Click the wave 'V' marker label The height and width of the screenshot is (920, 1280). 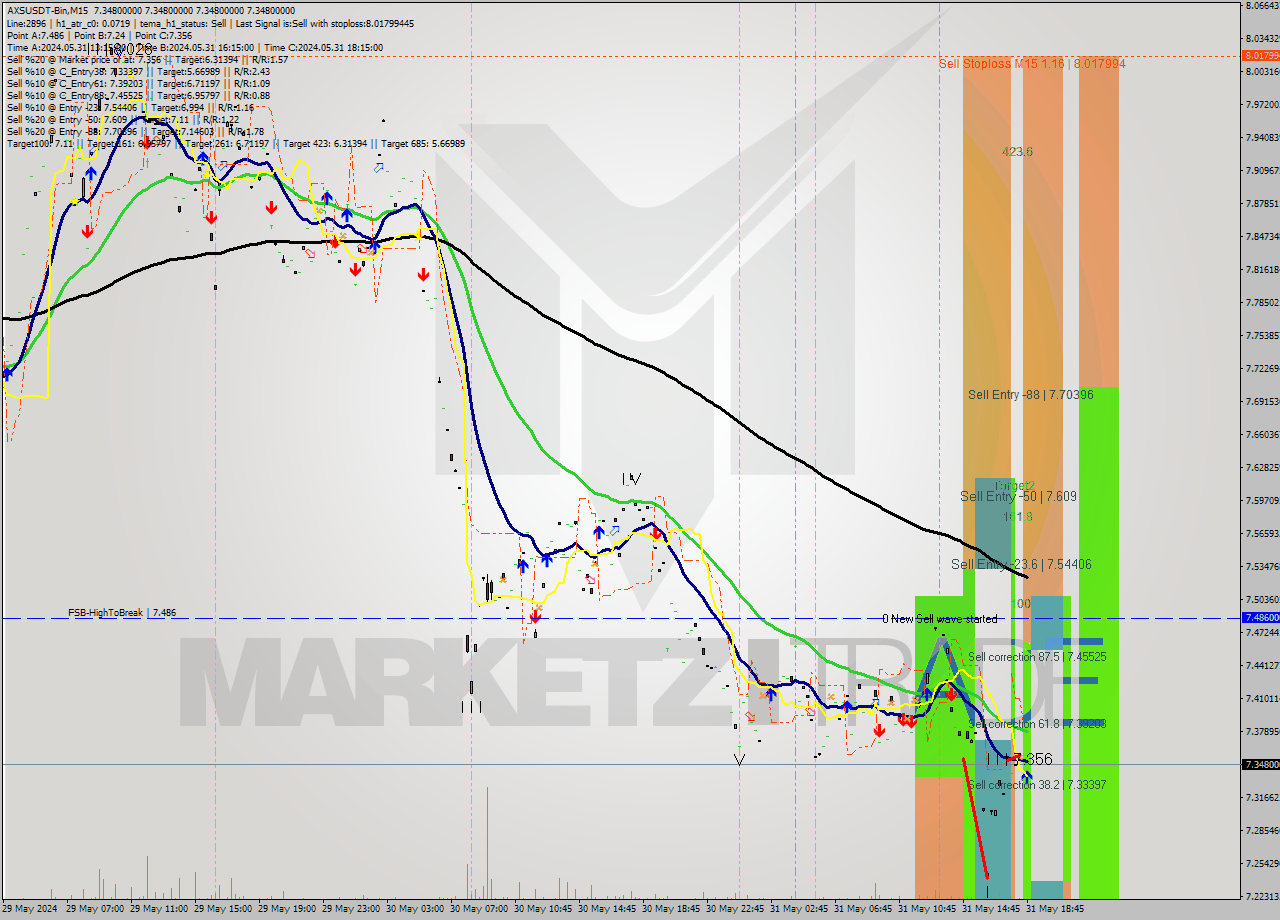(739, 760)
